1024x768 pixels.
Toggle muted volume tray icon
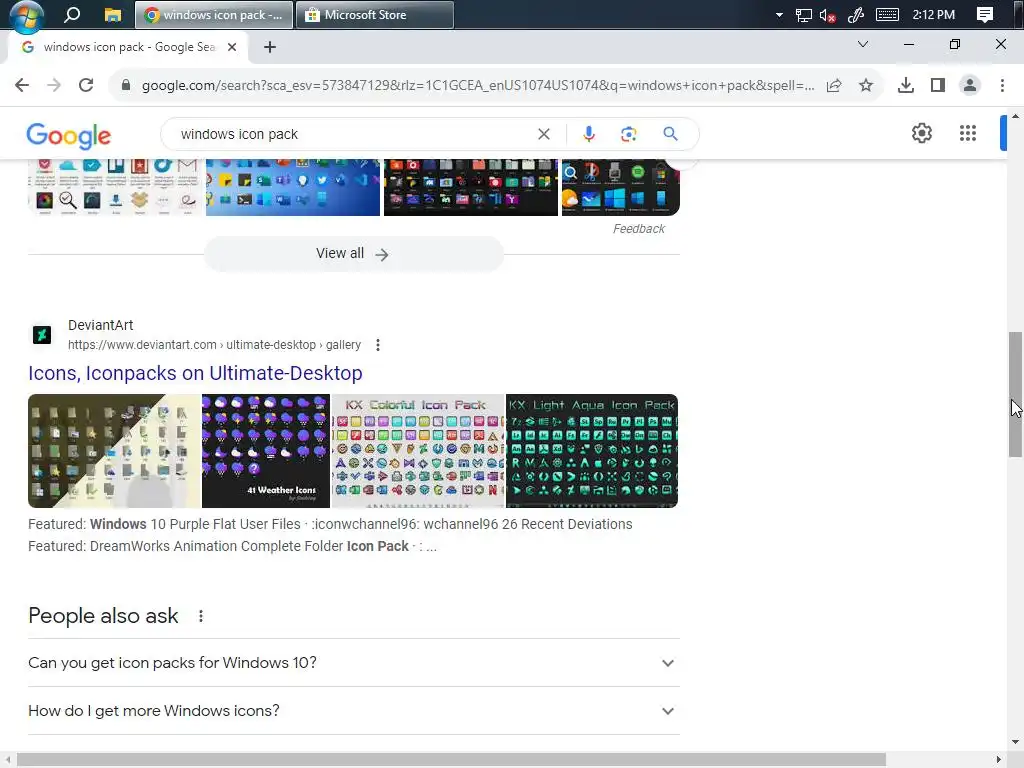(x=827, y=15)
